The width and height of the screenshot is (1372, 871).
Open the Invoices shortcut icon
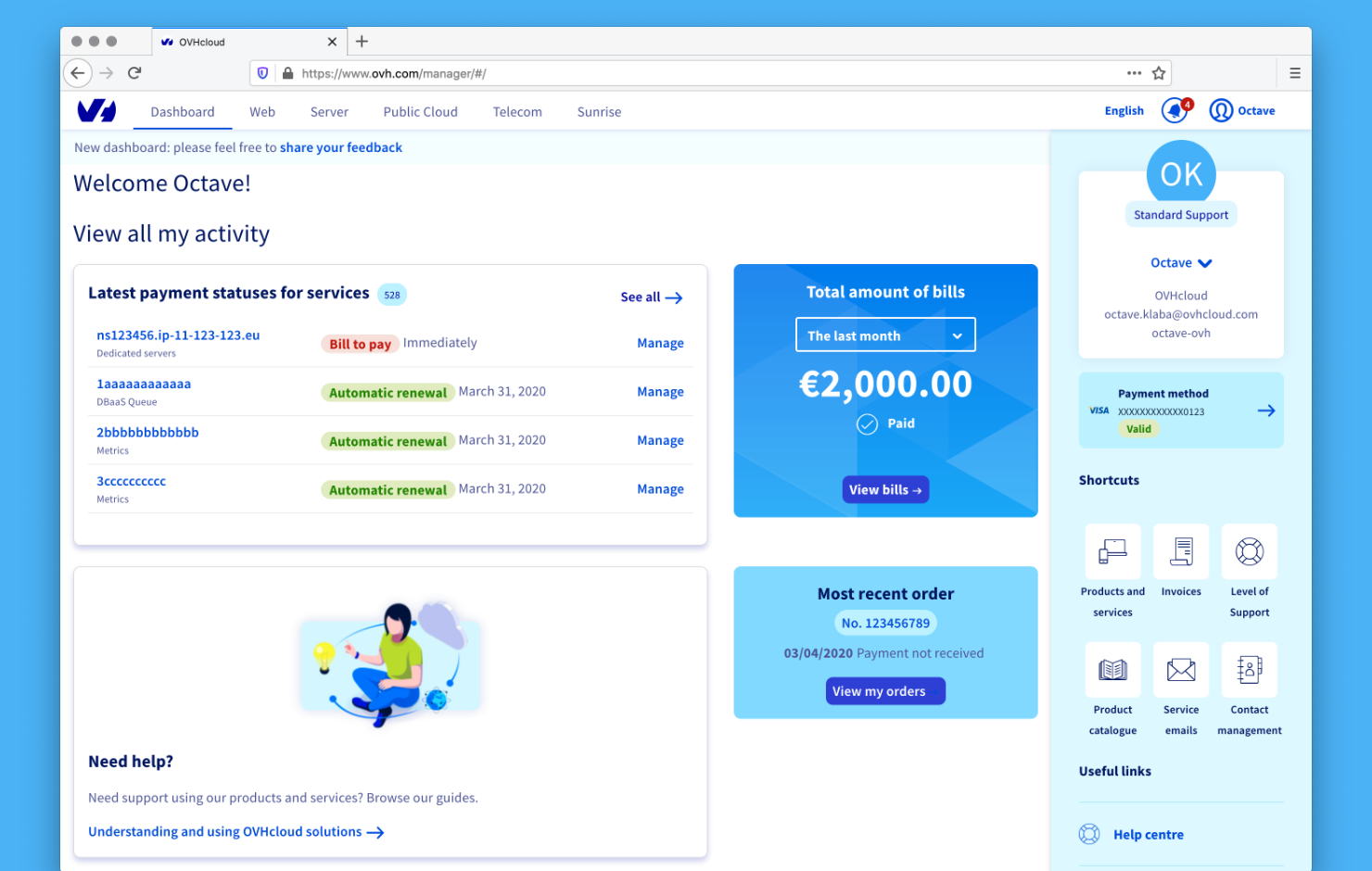[x=1181, y=551]
